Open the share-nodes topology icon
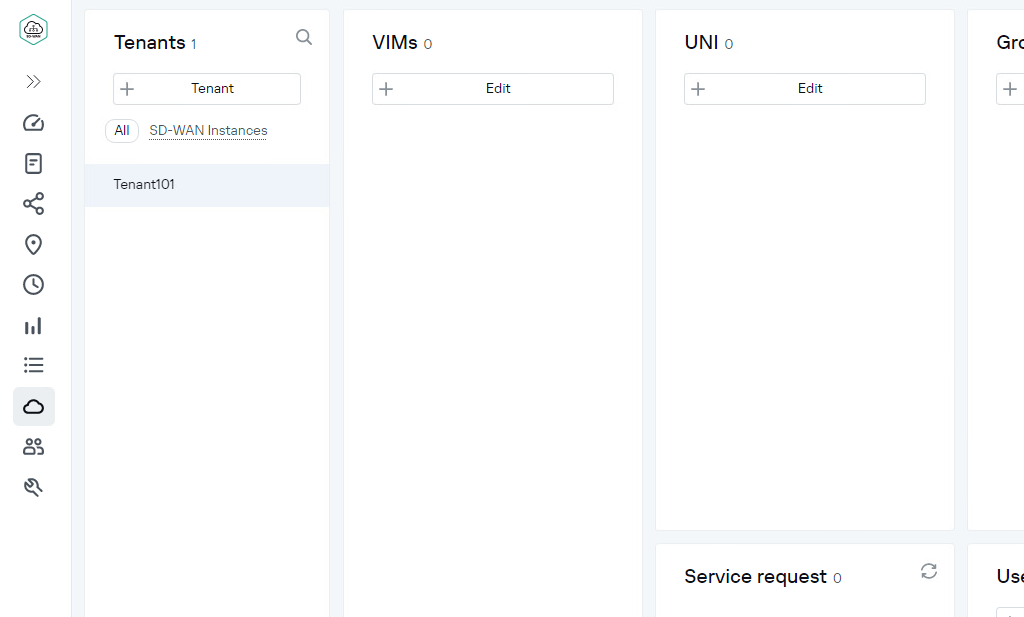This screenshot has width=1024, height=617. (x=34, y=204)
